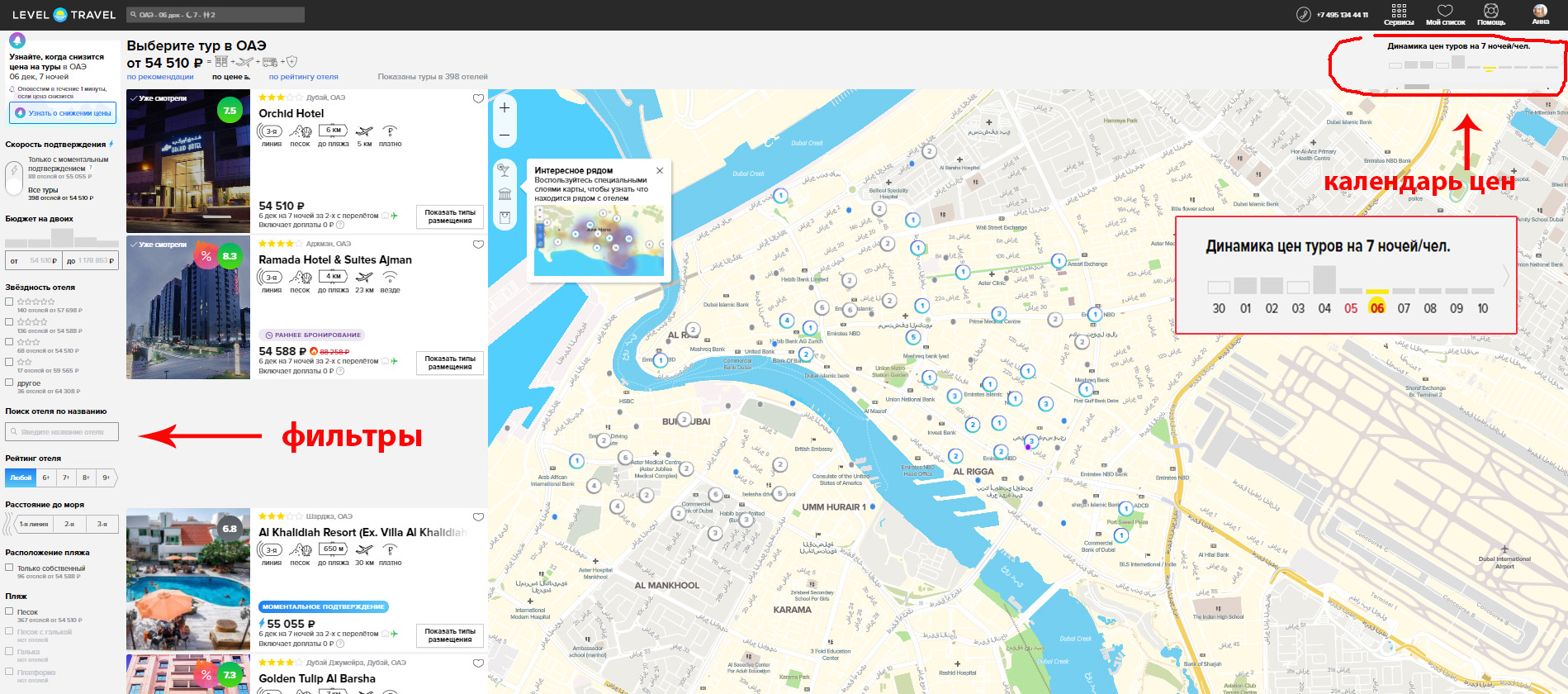This screenshot has width=1568, height=694.
Task: Select 3-я line sea distance option
Action: point(102,524)
